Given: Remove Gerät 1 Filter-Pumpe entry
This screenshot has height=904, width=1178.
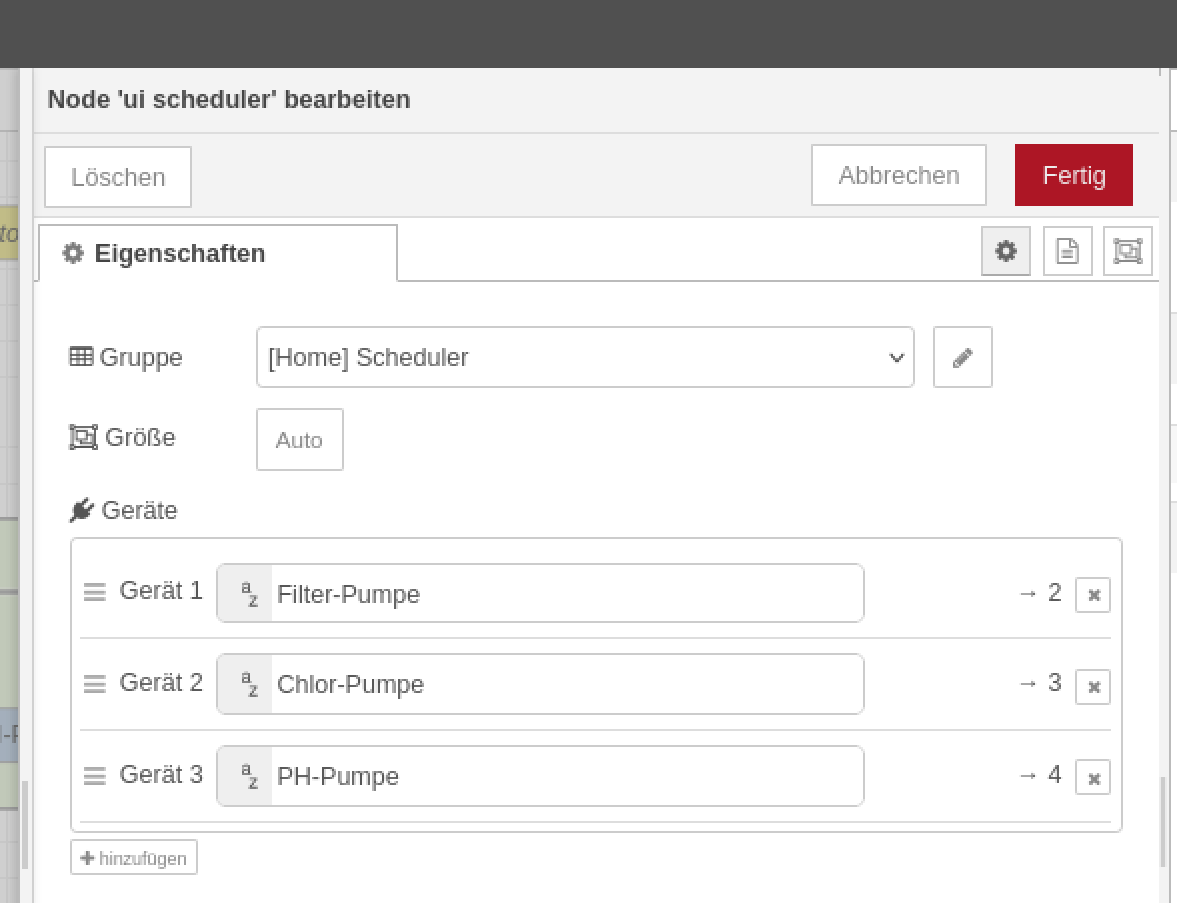Looking at the screenshot, I should coord(1093,595).
